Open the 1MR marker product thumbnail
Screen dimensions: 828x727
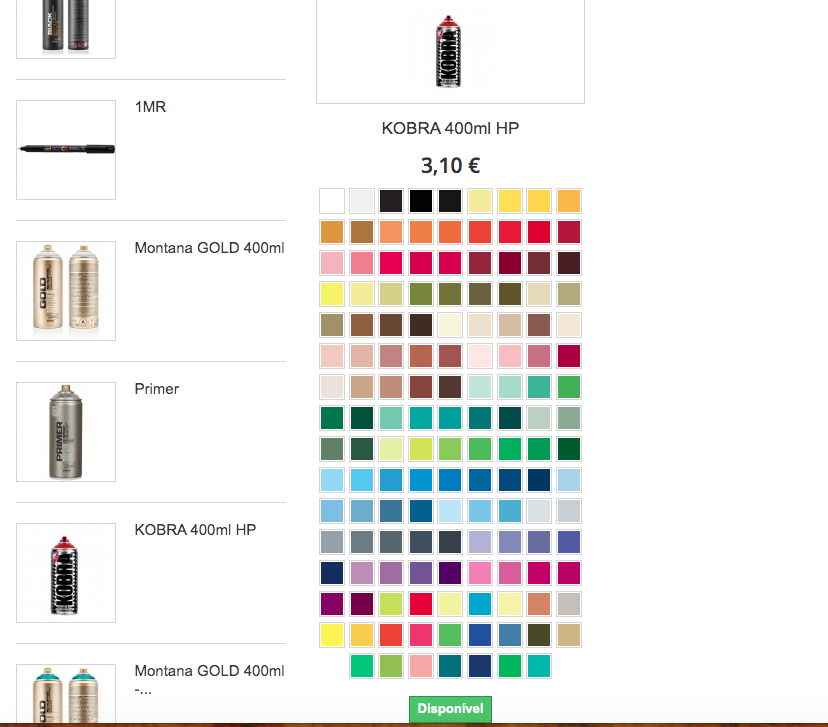tap(66, 150)
